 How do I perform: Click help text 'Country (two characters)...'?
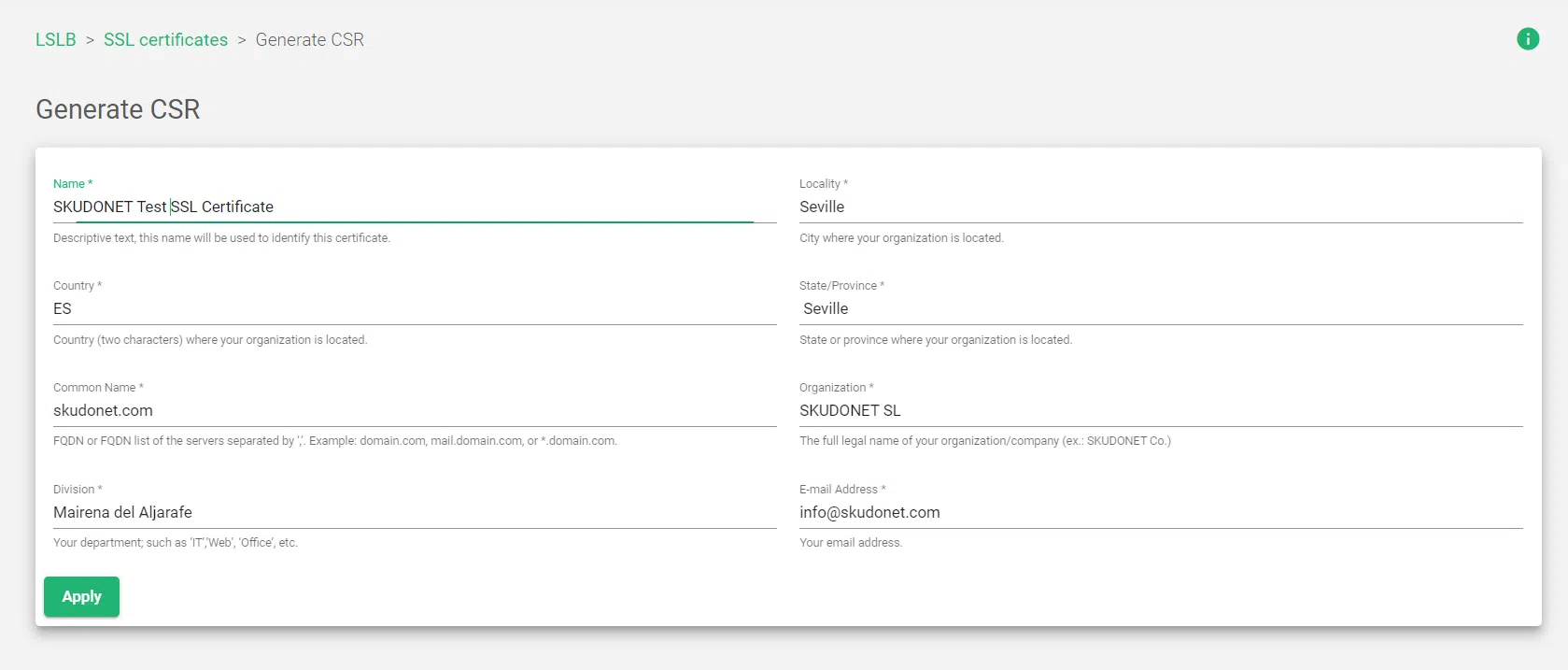(x=210, y=340)
